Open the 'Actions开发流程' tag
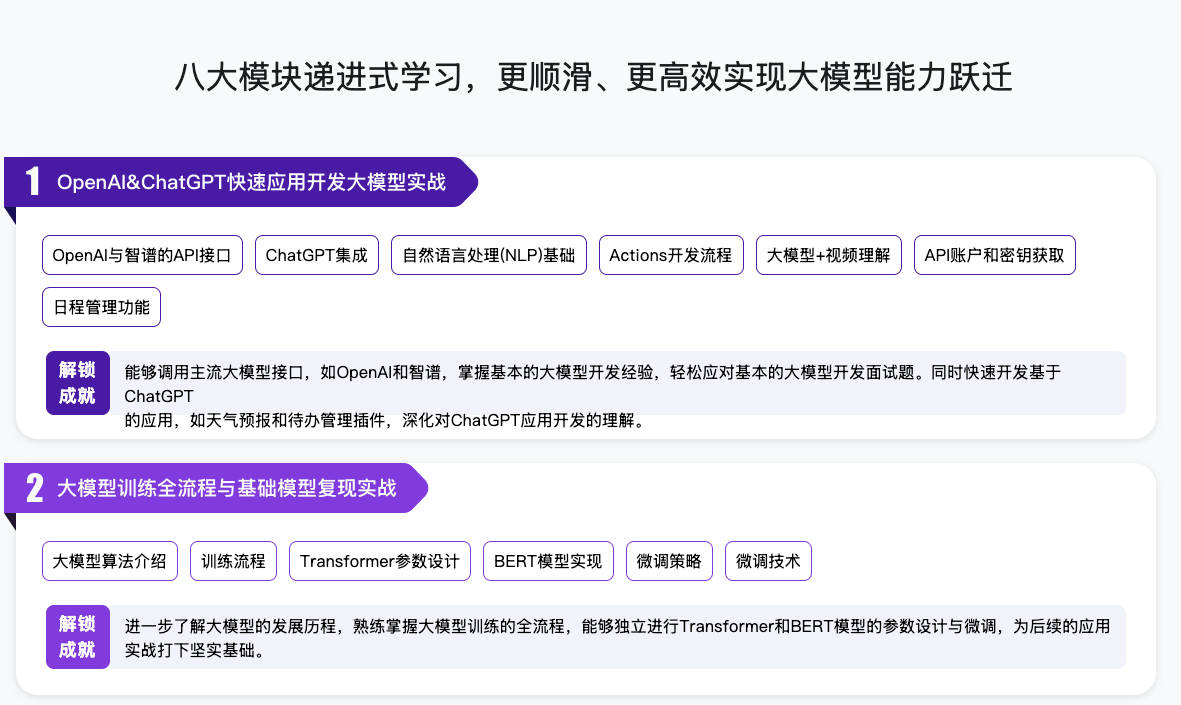 [x=670, y=255]
